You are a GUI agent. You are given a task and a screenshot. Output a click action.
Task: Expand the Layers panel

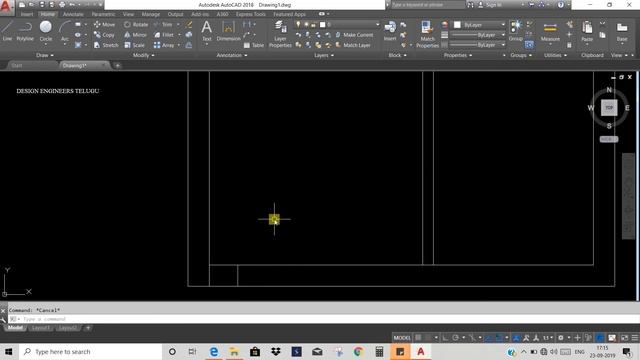click(x=324, y=56)
